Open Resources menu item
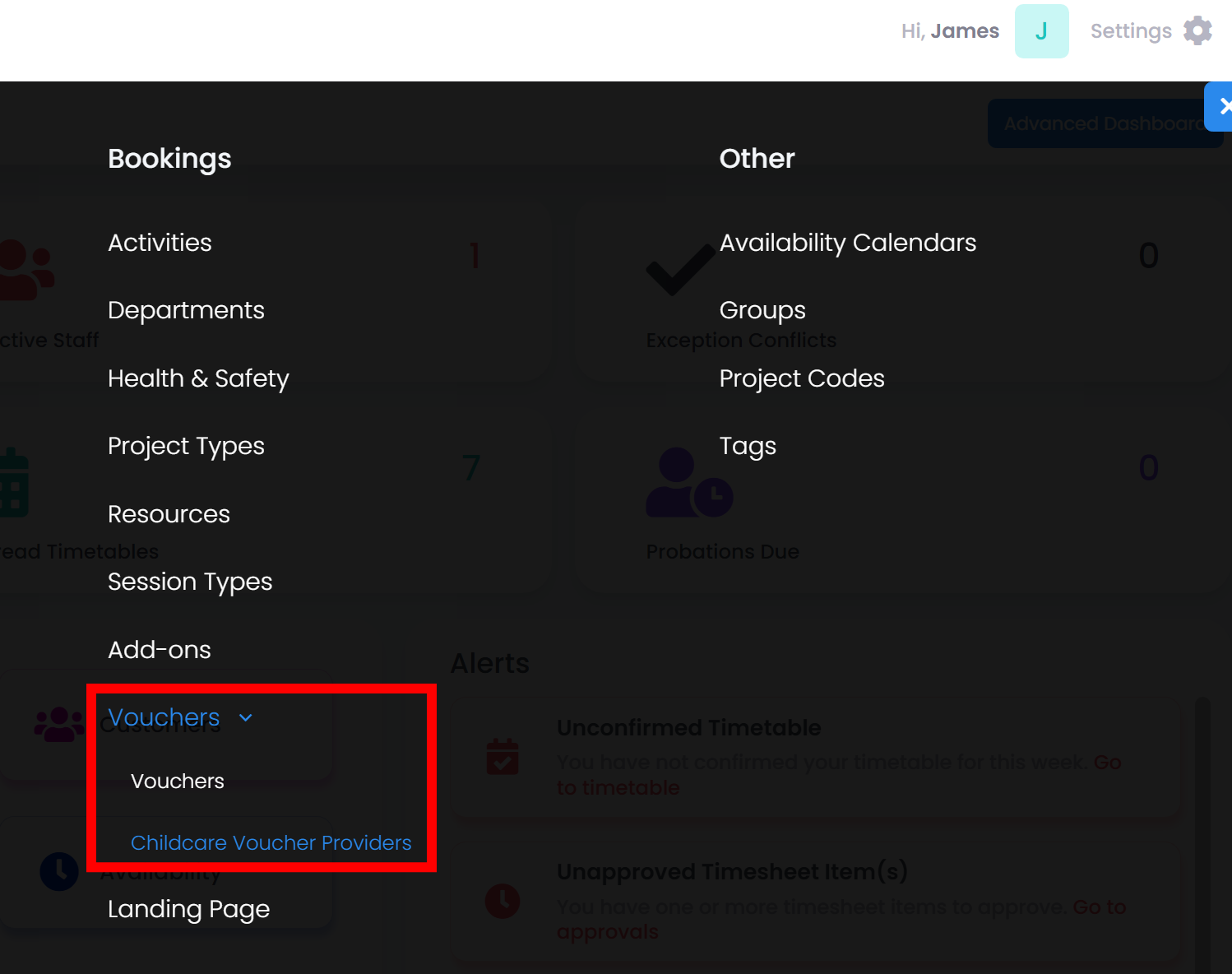 tap(169, 514)
